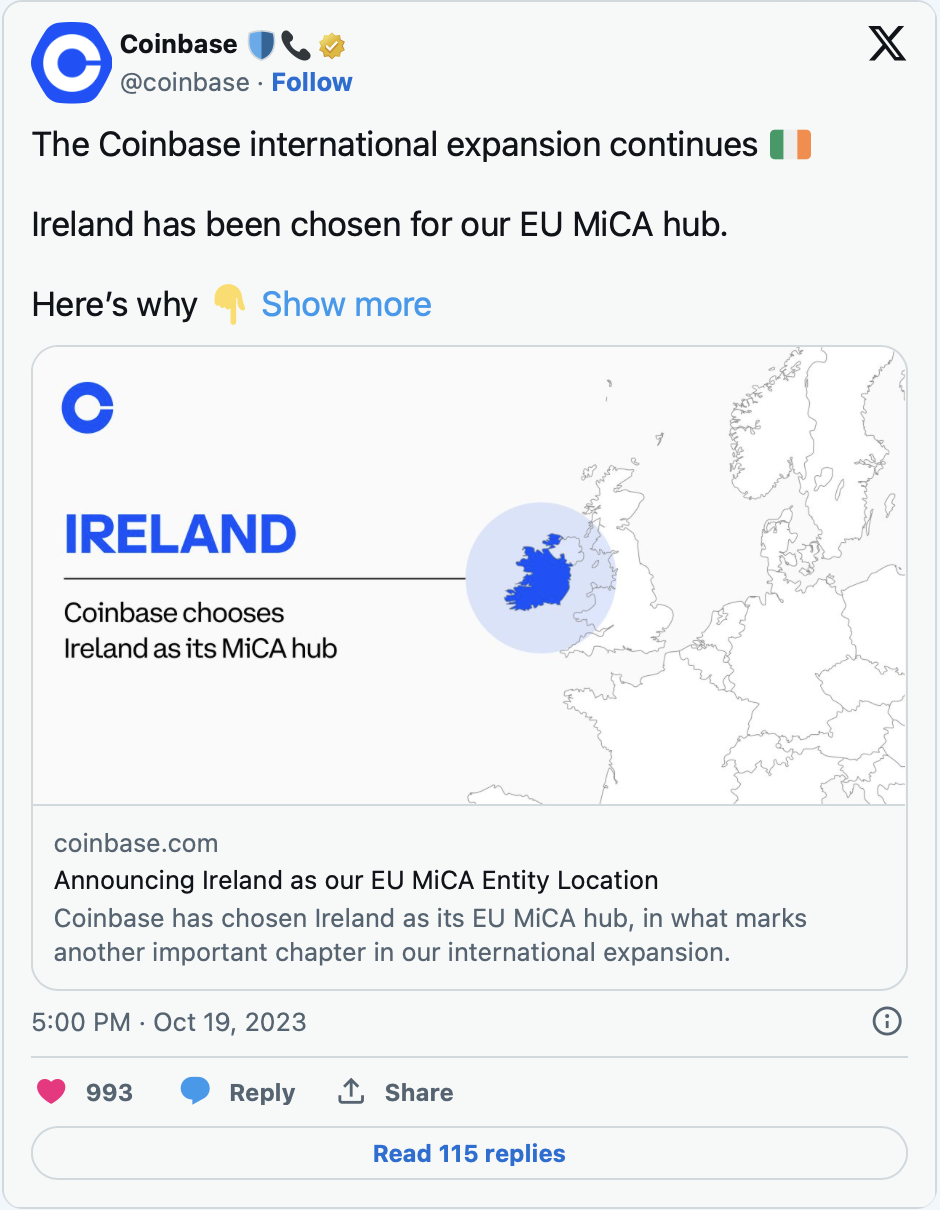Expand tweet text with Show more

pyautogui.click(x=346, y=304)
